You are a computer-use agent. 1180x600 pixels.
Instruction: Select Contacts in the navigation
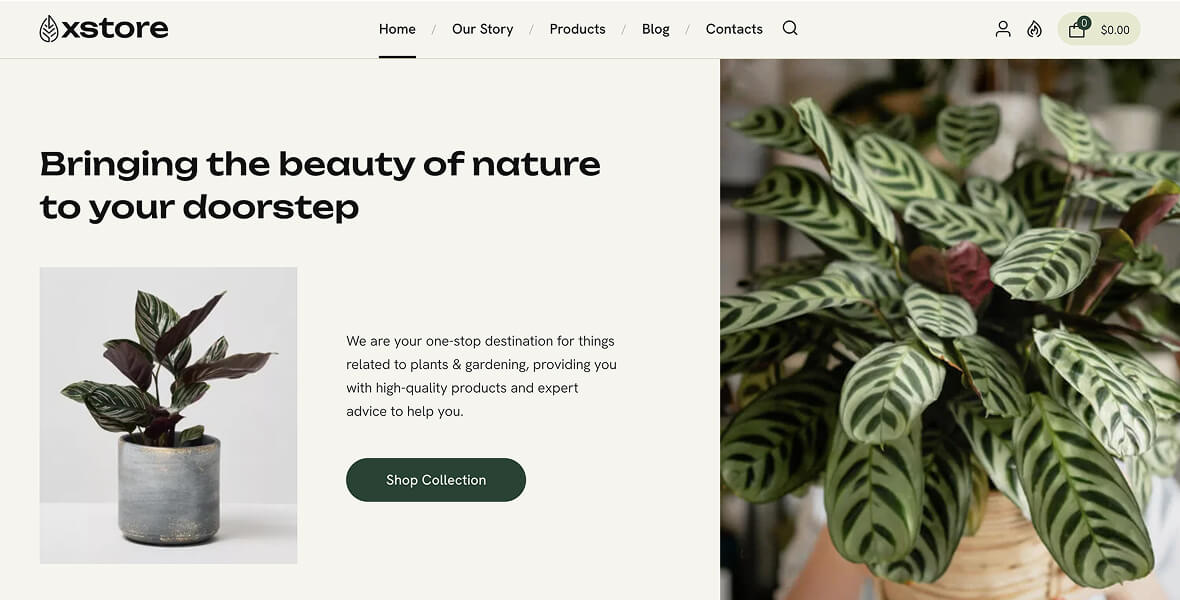734,29
